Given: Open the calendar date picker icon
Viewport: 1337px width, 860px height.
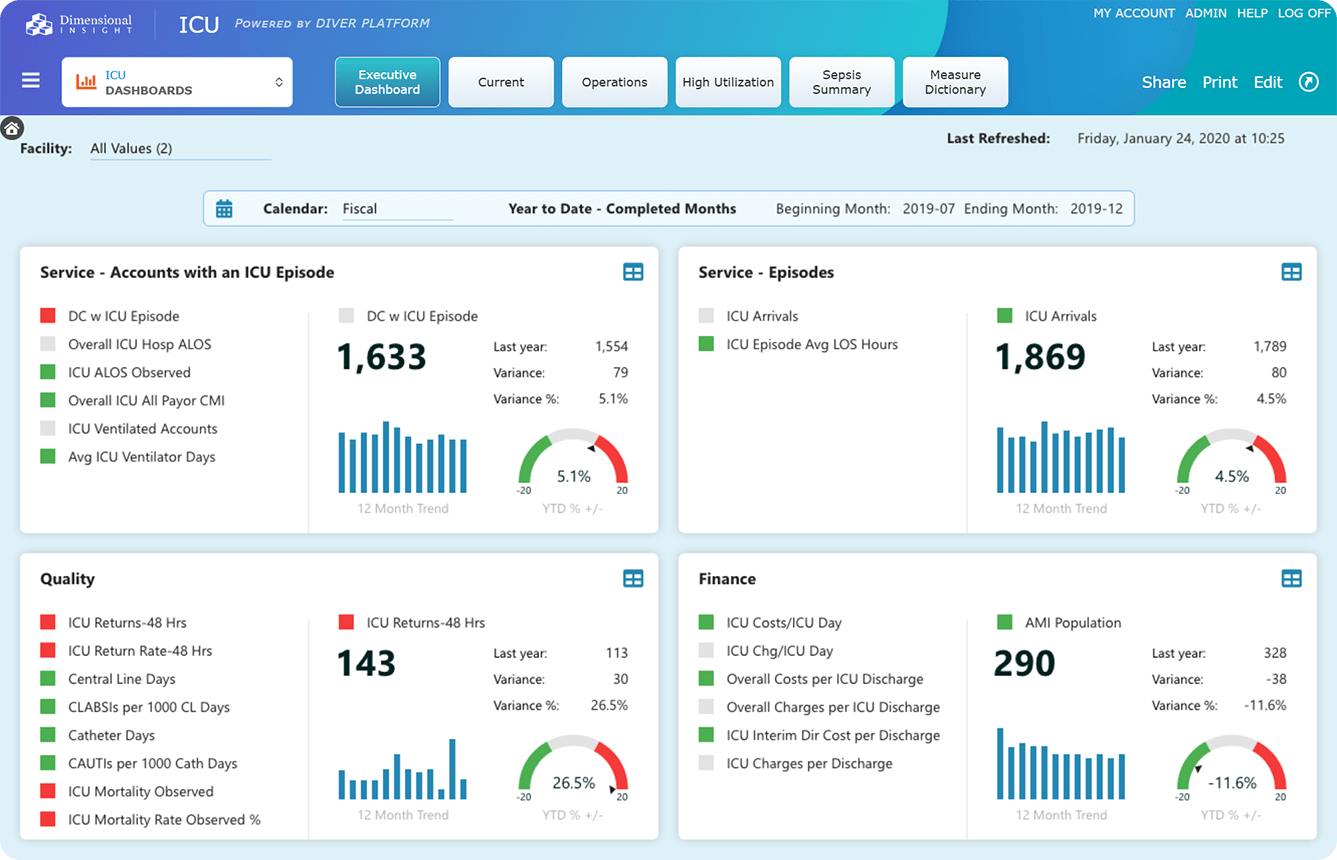Looking at the screenshot, I should tap(224, 209).
